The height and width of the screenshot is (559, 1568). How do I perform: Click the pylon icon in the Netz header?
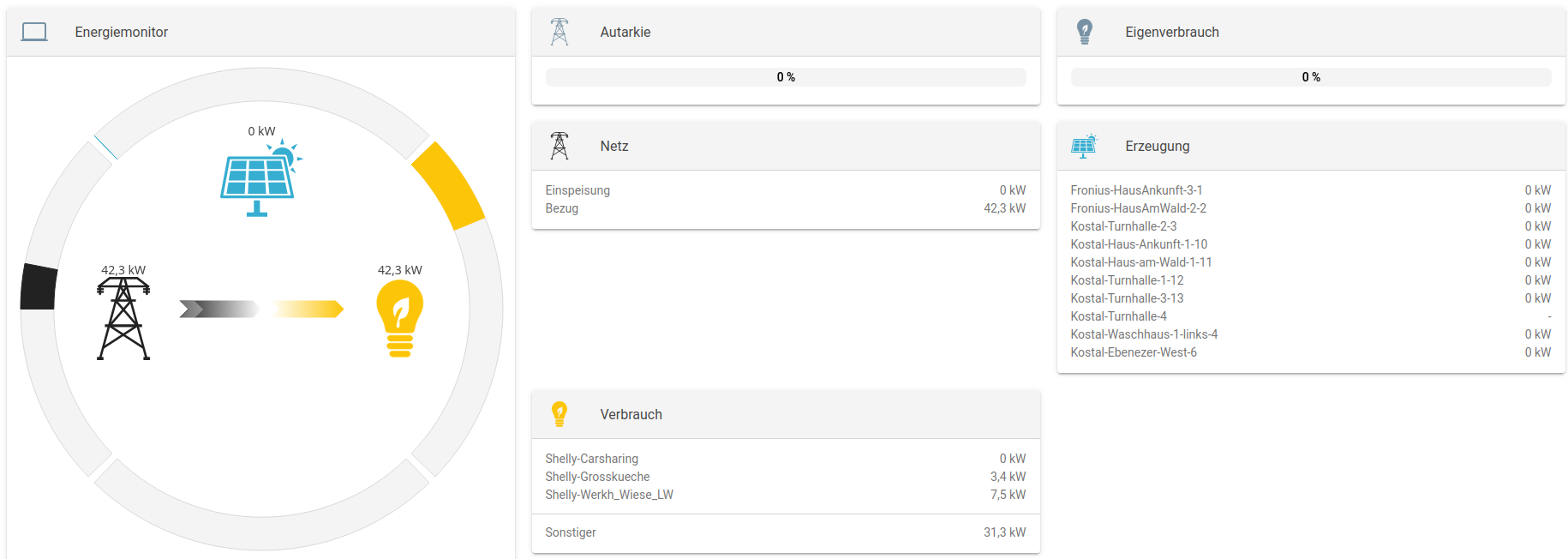point(560,147)
